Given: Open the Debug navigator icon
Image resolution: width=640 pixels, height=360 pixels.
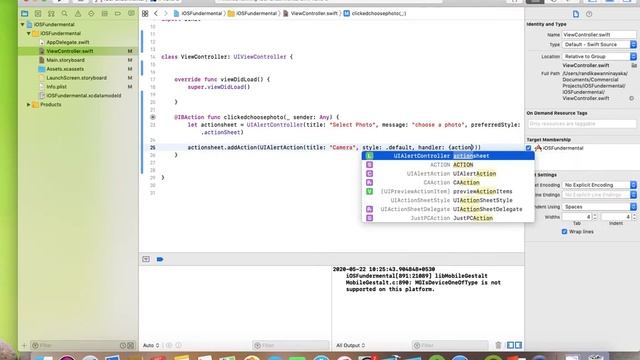Looking at the screenshot, I should pos(104,13).
